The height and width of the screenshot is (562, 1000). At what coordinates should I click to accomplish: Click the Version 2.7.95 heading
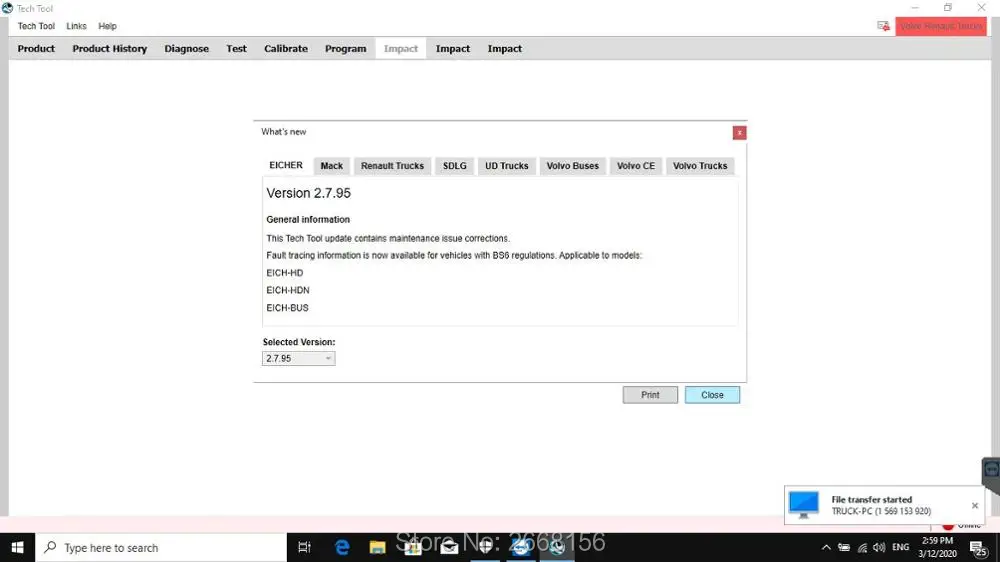click(x=309, y=193)
